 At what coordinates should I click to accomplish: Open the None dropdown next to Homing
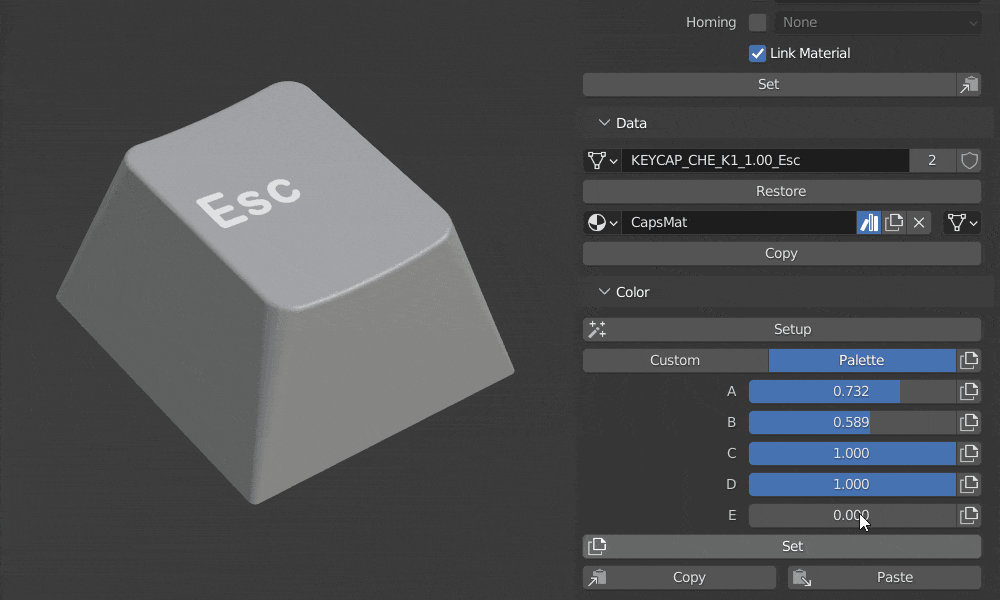point(877,22)
